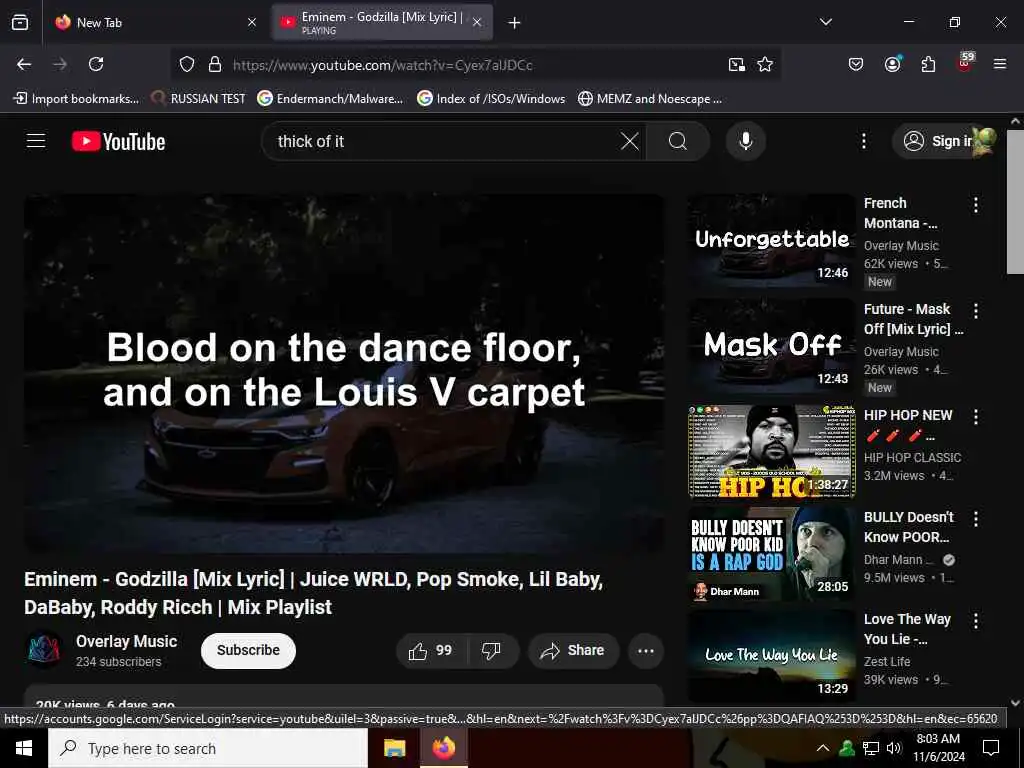Close the Eminem - Godzilla tab

(477, 22)
